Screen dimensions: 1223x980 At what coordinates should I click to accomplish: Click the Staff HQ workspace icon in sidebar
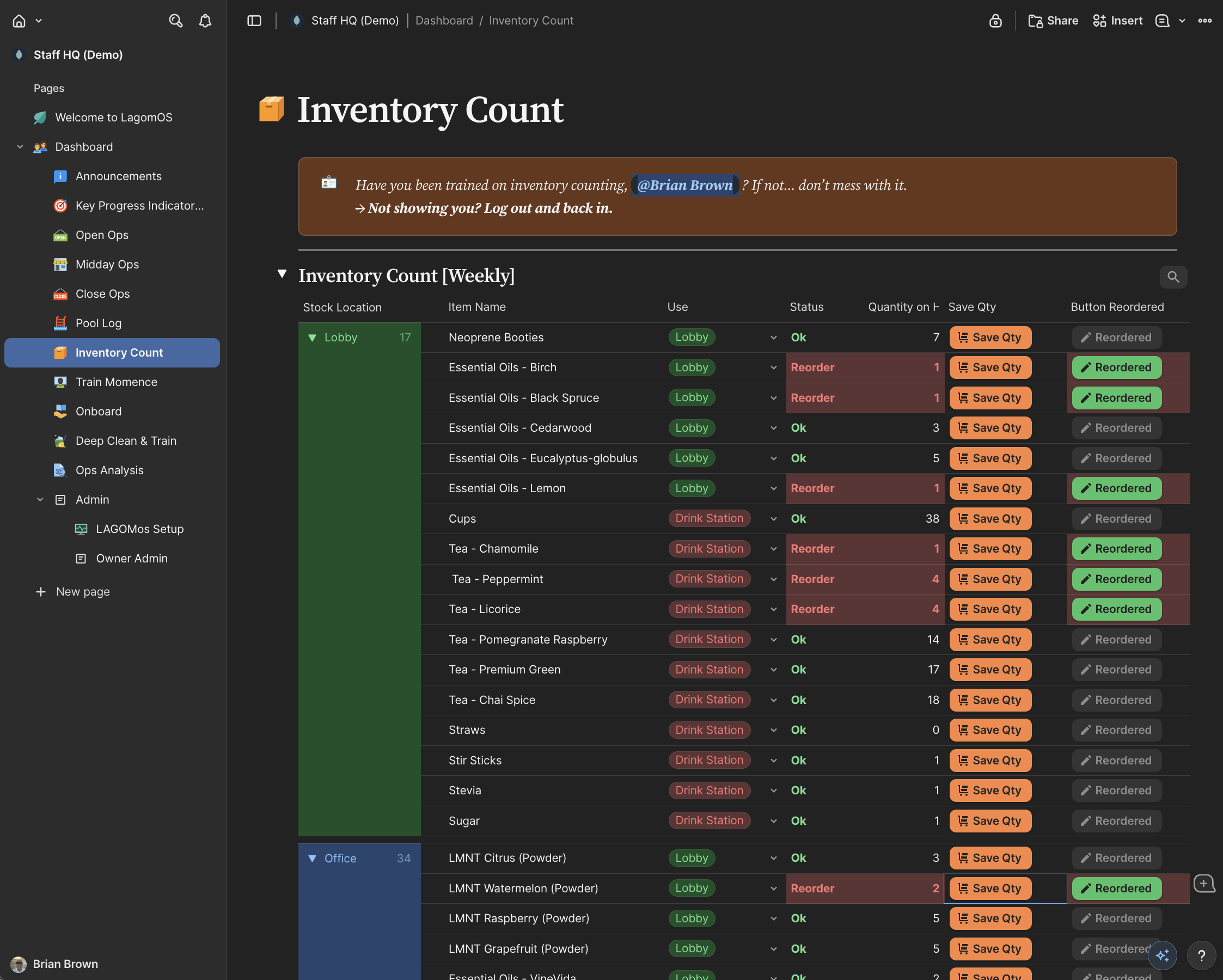[19, 55]
